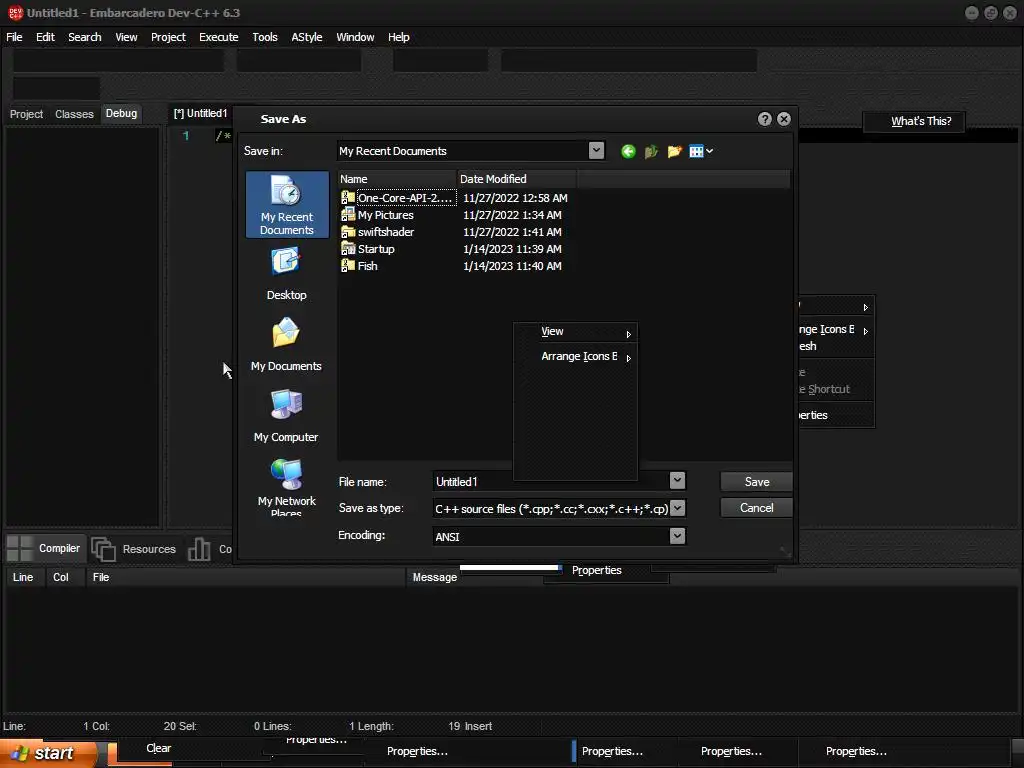Click the Resources tab icon

coord(103,549)
